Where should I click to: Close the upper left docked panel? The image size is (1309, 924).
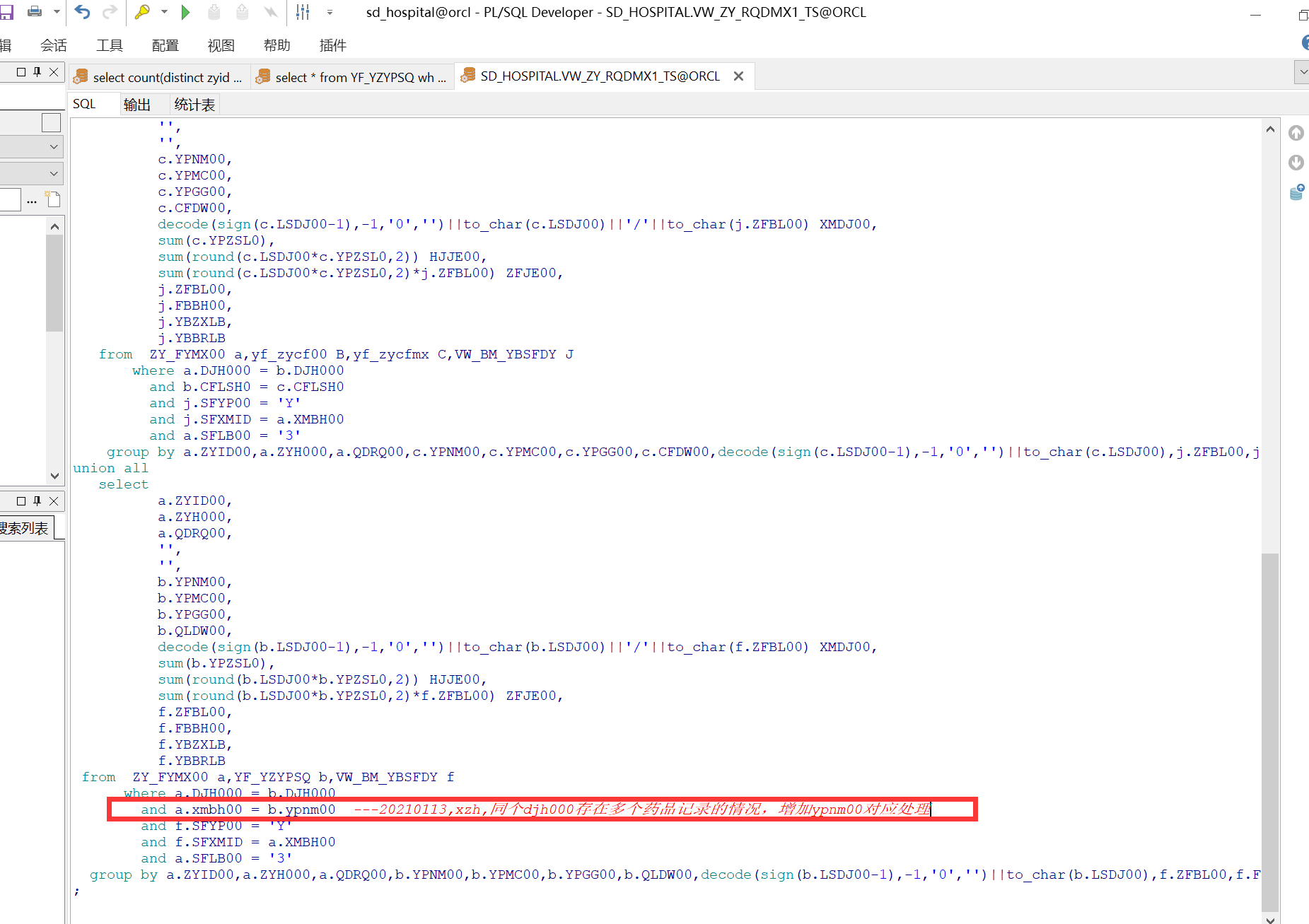pyautogui.click(x=54, y=72)
